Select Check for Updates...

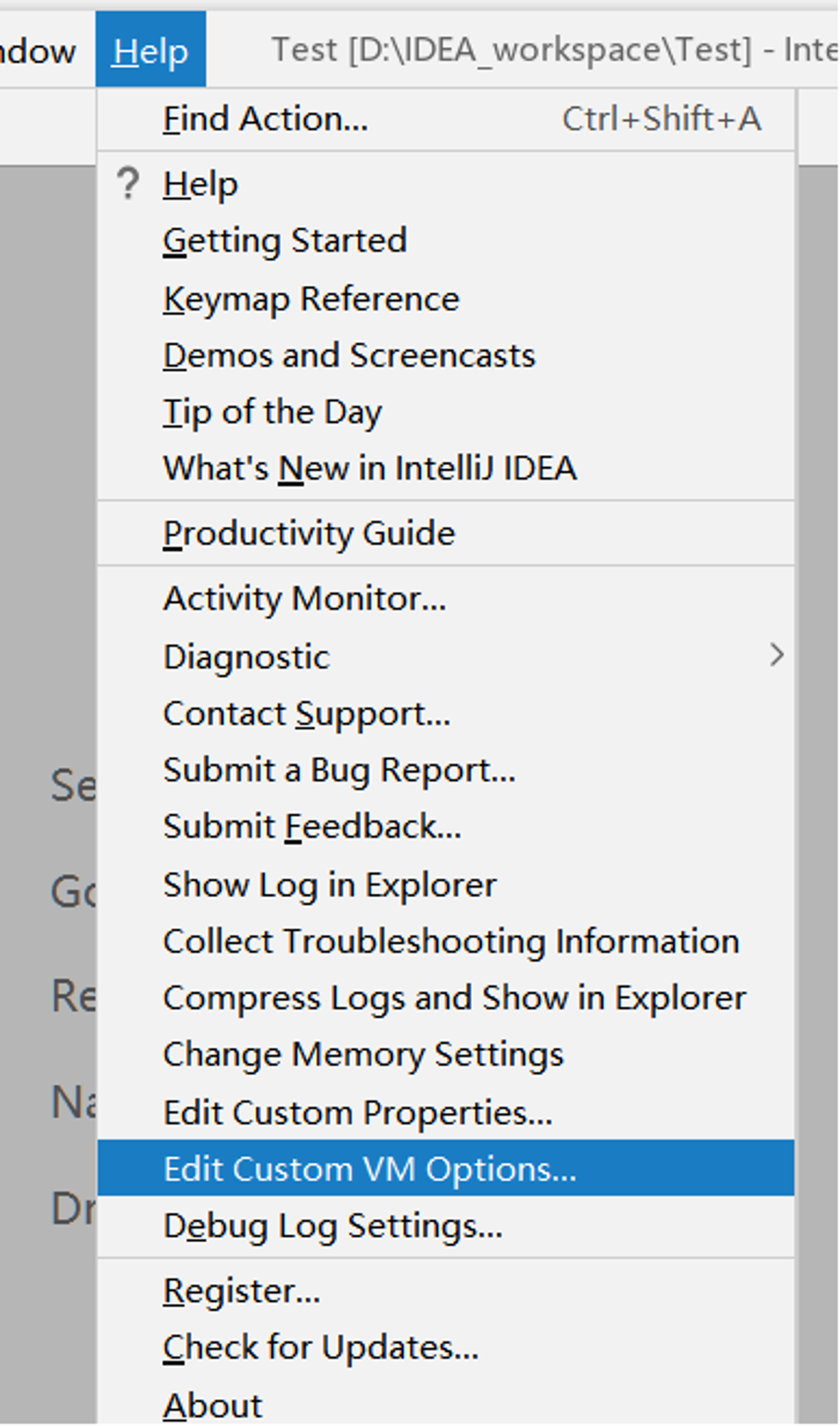click(446, 1348)
